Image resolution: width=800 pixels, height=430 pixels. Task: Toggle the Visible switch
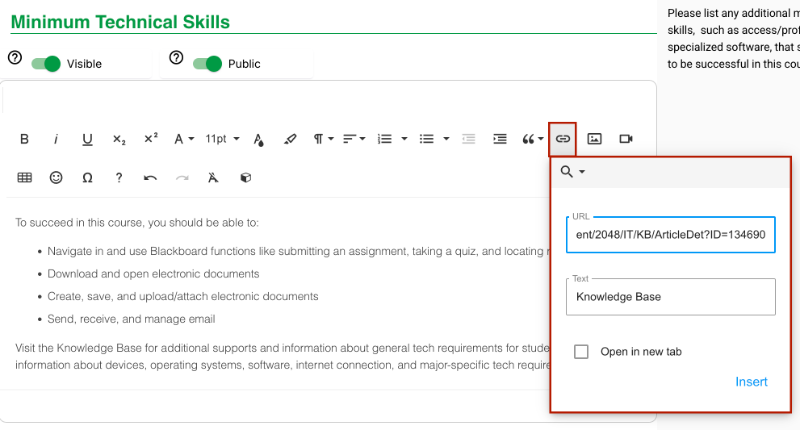click(46, 64)
